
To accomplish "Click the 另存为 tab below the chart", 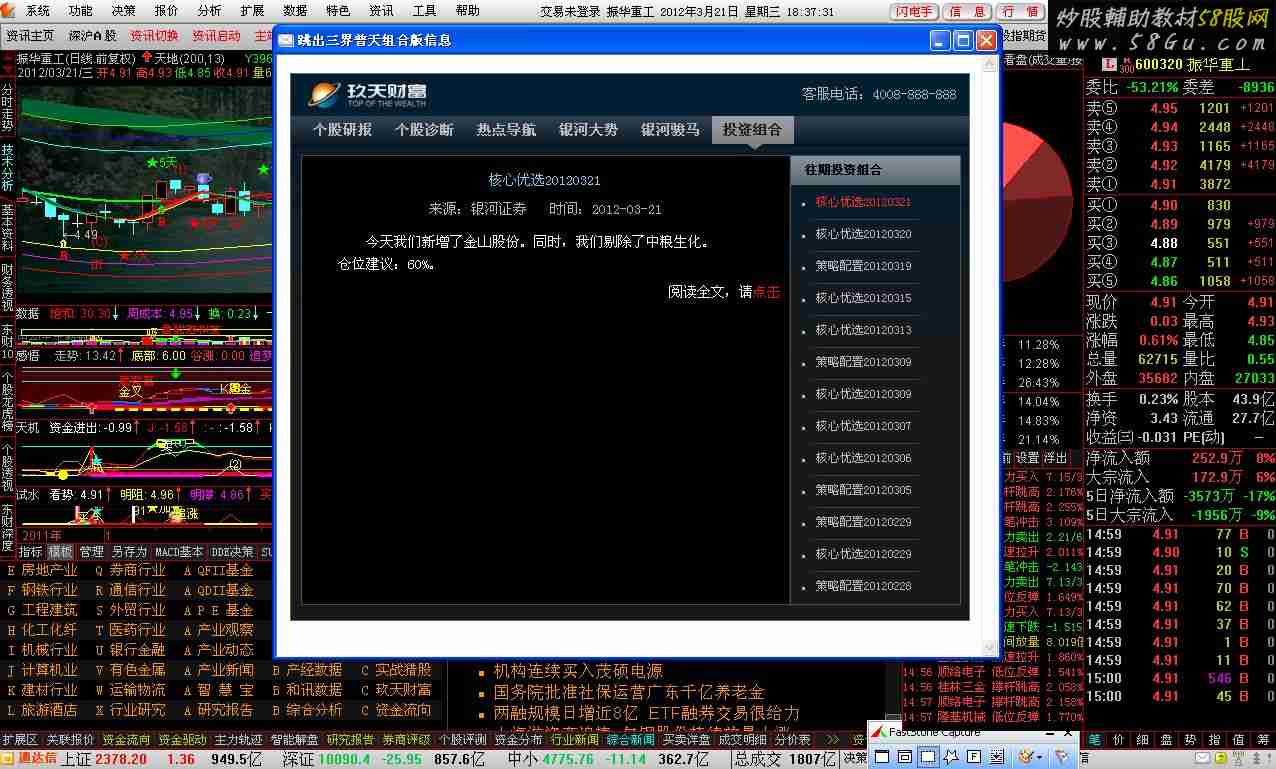I will coord(129,552).
